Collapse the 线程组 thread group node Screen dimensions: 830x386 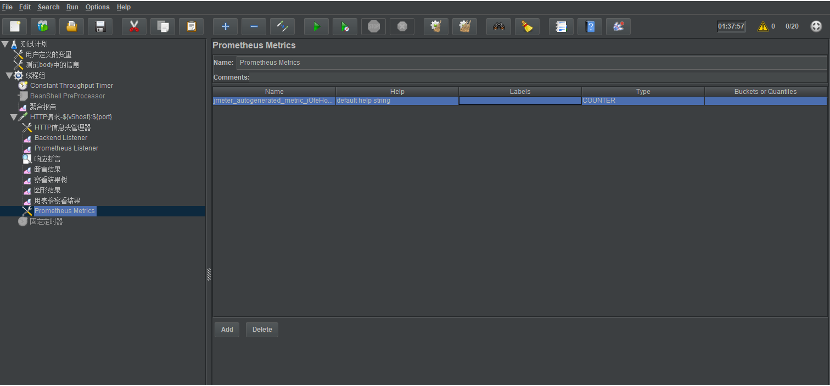[9, 75]
